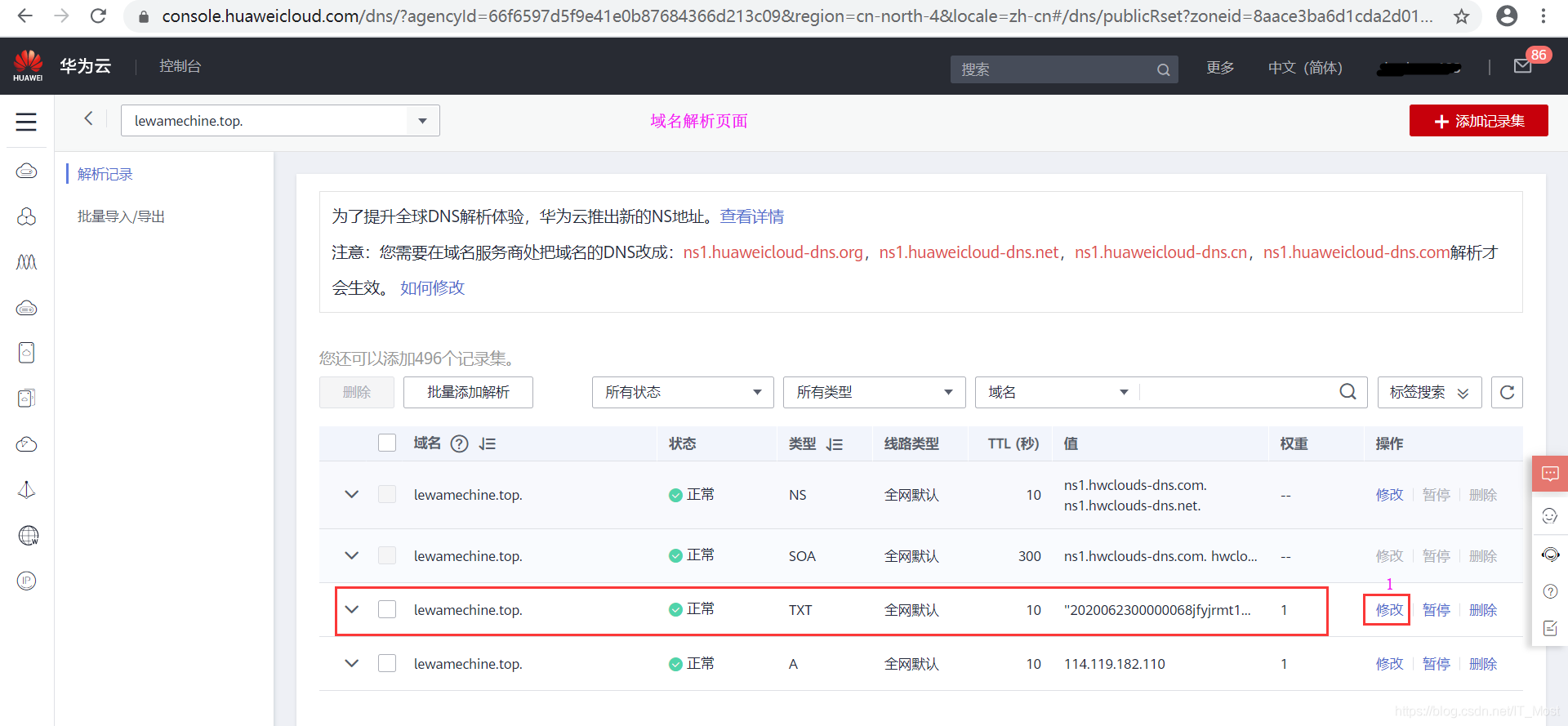The width and height of the screenshot is (1568, 726).
Task: Open the browser profile avatar
Action: coord(1507,16)
